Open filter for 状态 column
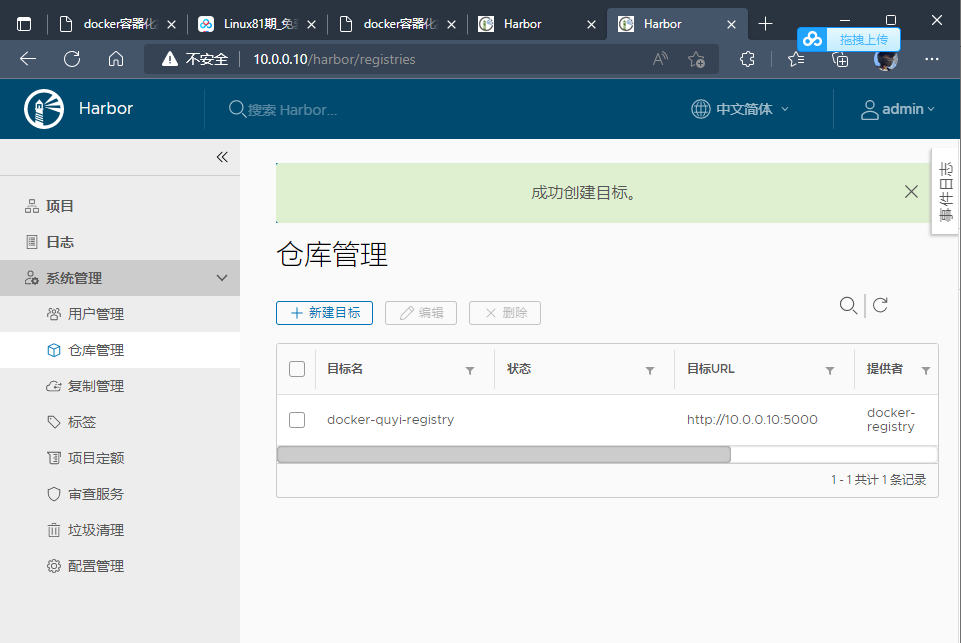The height and width of the screenshot is (643, 961). click(650, 370)
